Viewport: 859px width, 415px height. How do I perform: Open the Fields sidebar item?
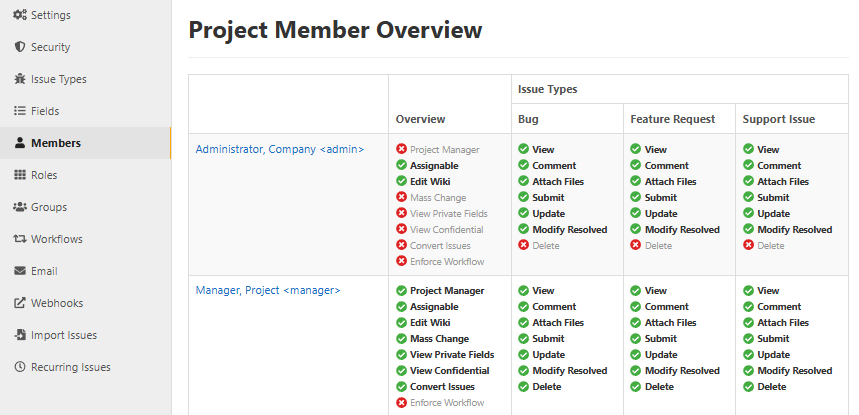tap(85, 111)
